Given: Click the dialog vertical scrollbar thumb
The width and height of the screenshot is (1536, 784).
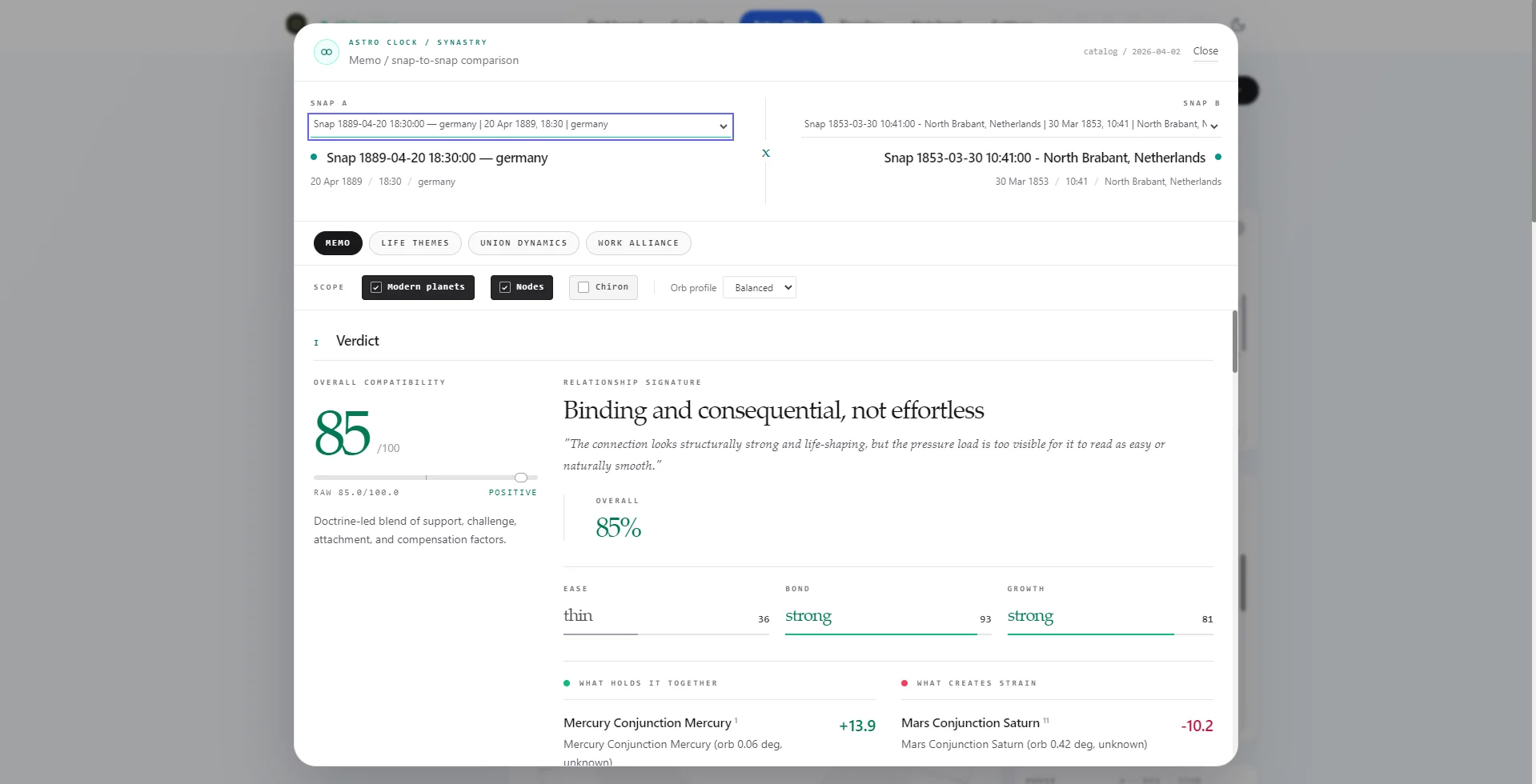Looking at the screenshot, I should [1235, 342].
